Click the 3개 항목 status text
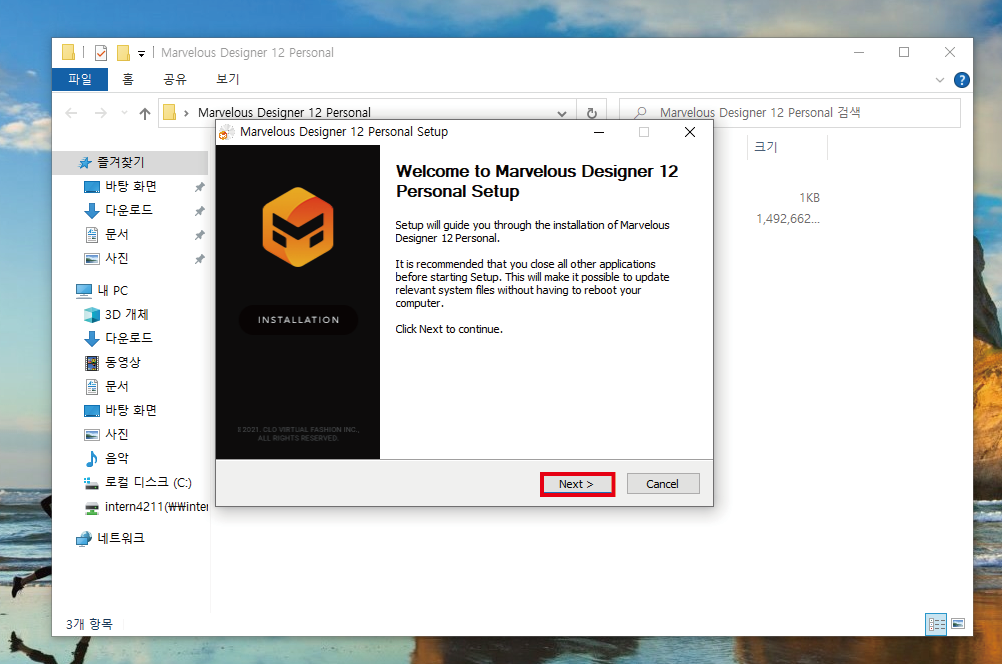 (x=89, y=624)
